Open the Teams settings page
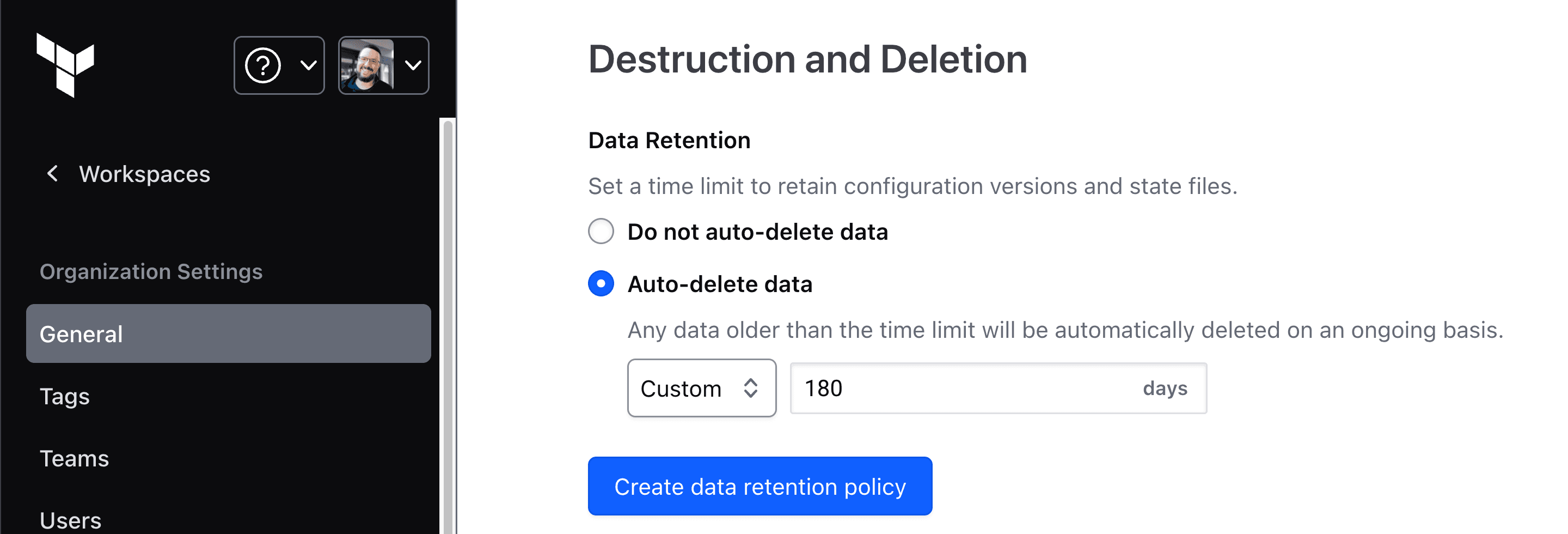Image resolution: width=1568 pixels, height=534 pixels. tap(74, 458)
